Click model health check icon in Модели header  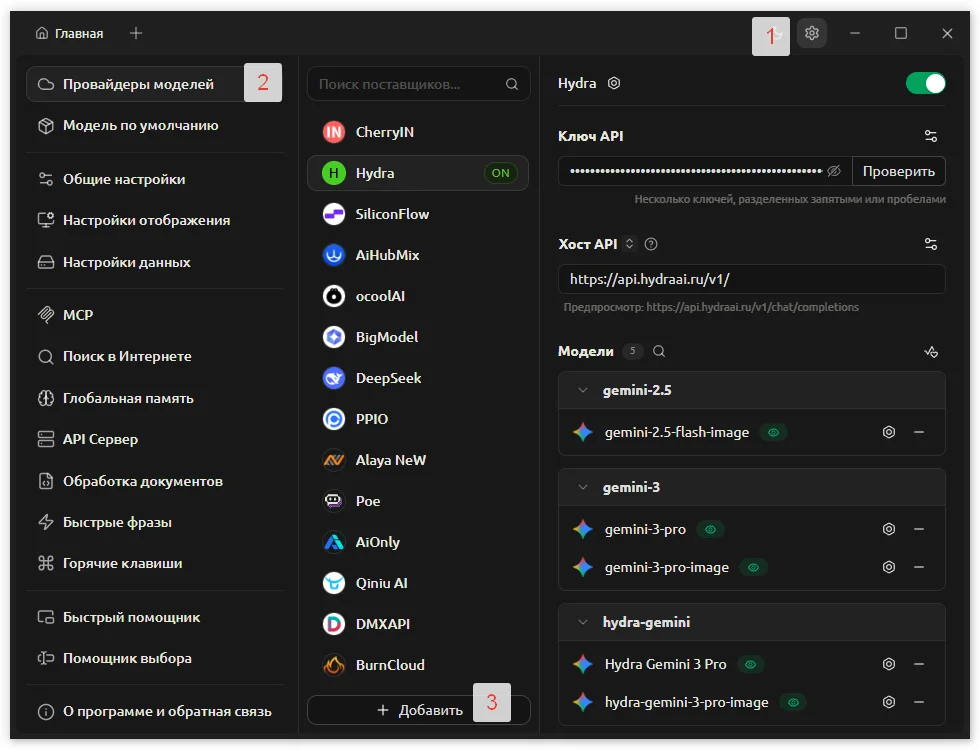(931, 352)
